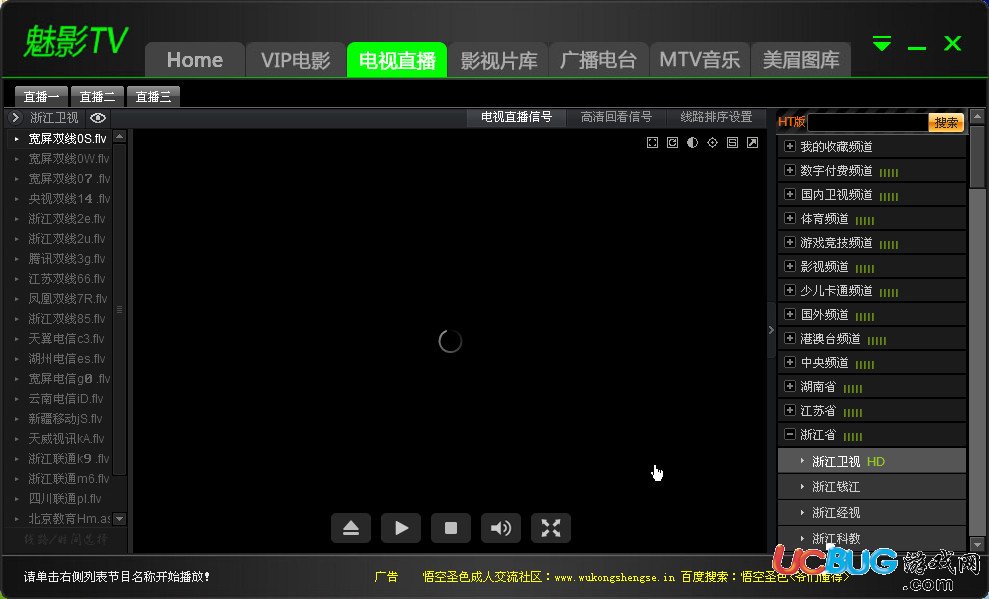
Task: Select the 直播三 sub-tab
Action: [153, 96]
